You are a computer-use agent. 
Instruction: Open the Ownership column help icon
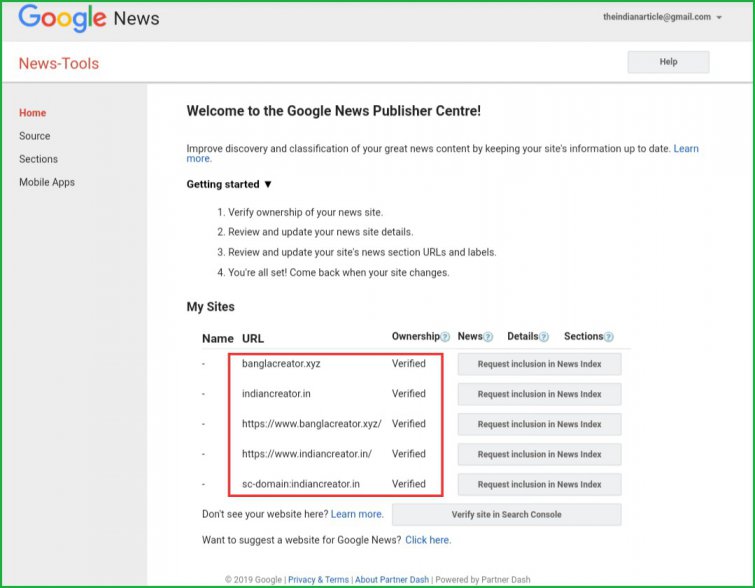coord(445,337)
